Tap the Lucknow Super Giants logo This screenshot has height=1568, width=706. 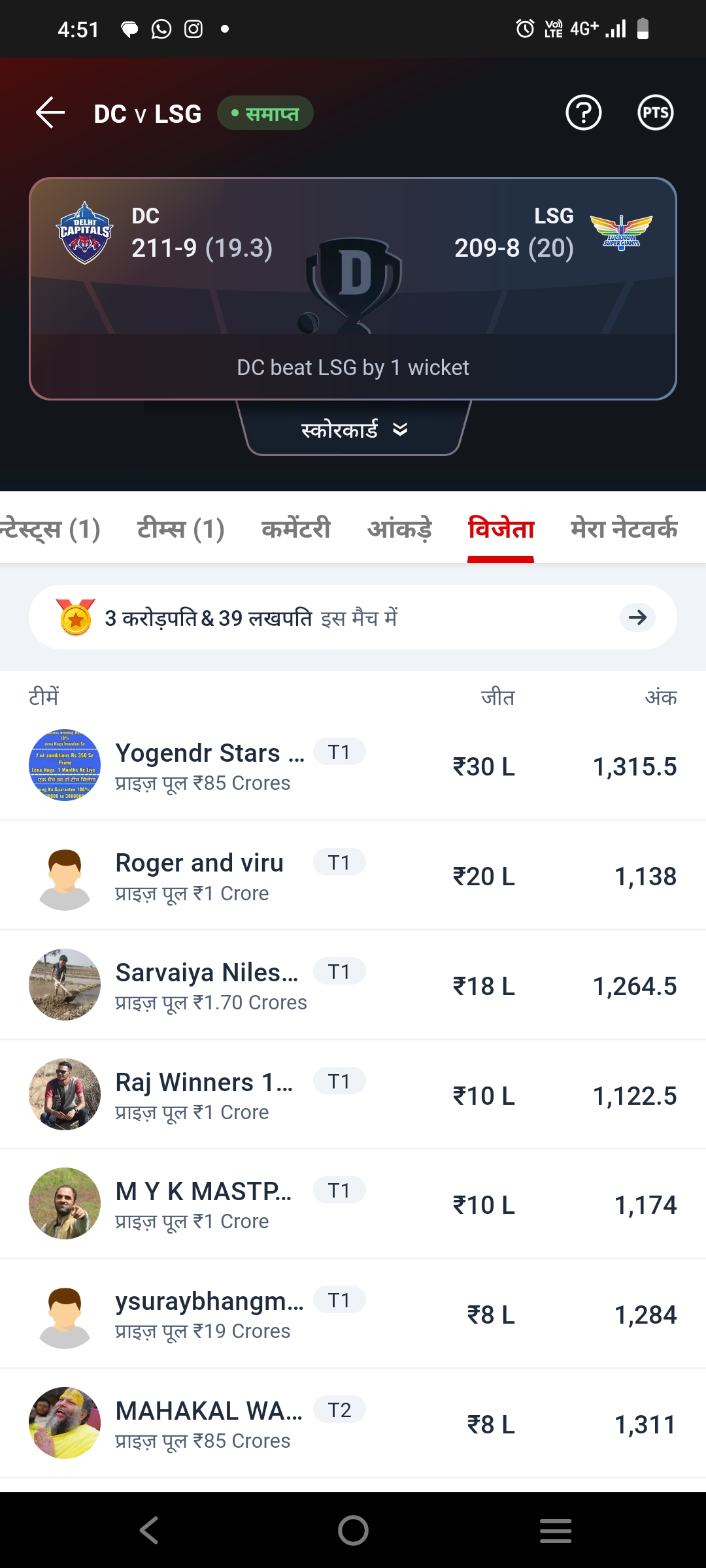(x=621, y=233)
